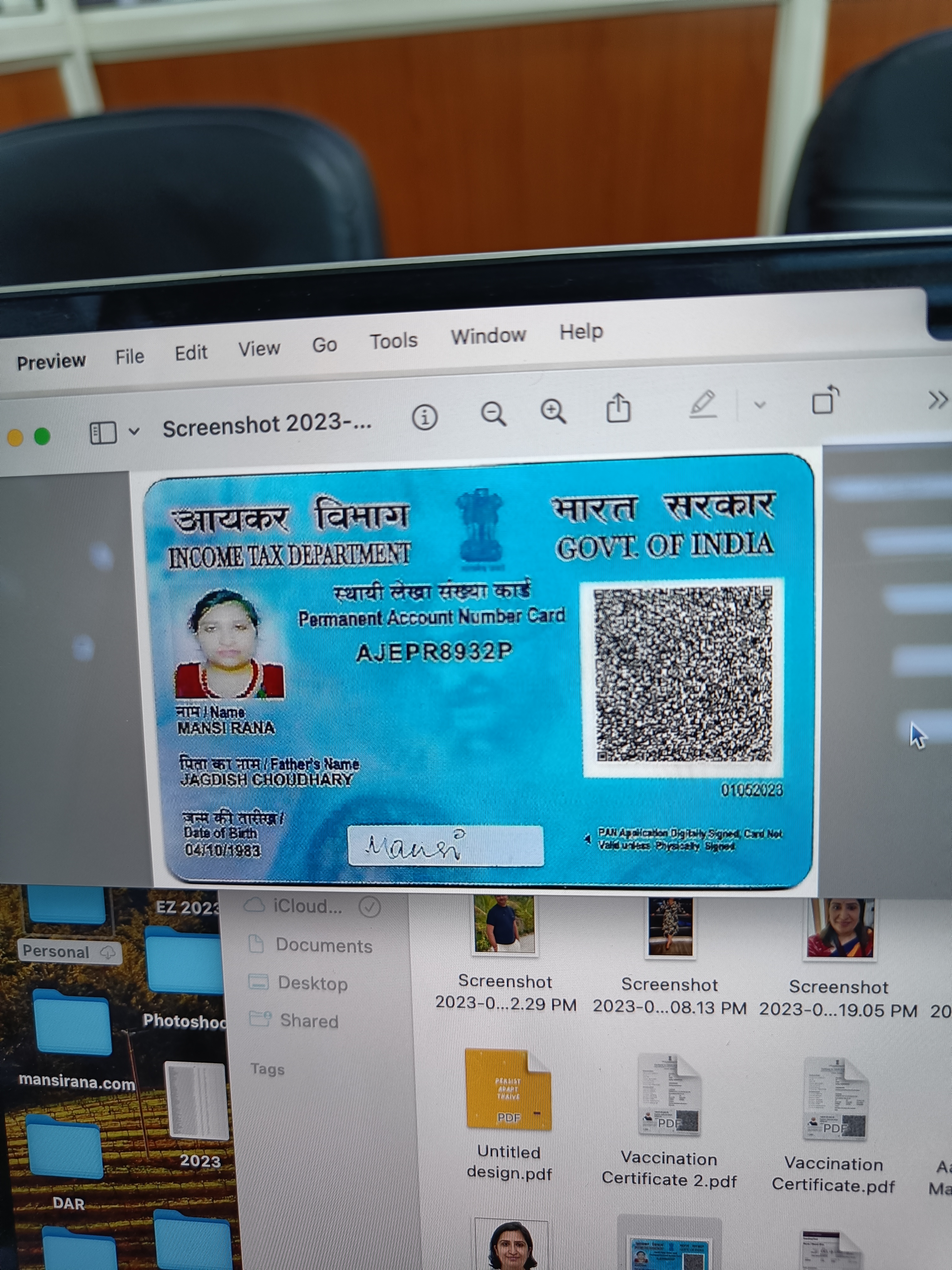This screenshot has height=1270, width=952.
Task: Expand the sidebar view options chevron
Action: pos(134,431)
